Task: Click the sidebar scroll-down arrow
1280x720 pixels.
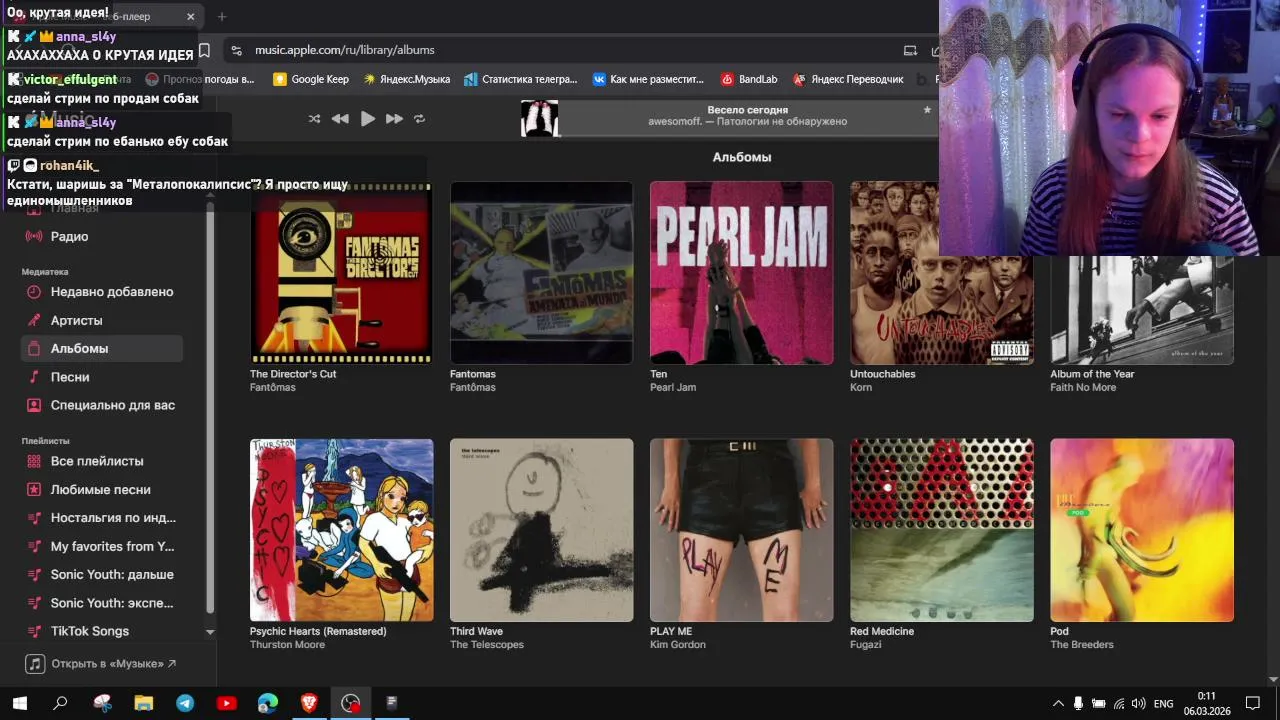Action: (210, 632)
